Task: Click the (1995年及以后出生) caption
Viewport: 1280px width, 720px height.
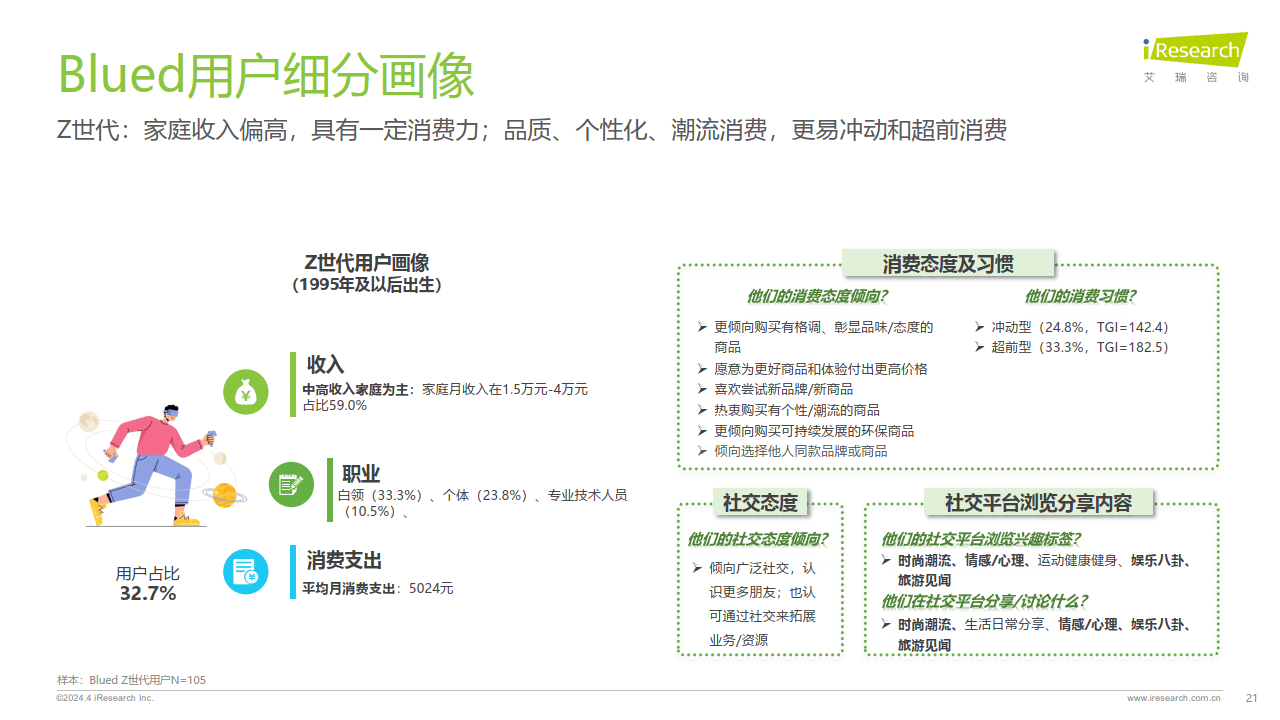Action: pyautogui.click(x=367, y=285)
